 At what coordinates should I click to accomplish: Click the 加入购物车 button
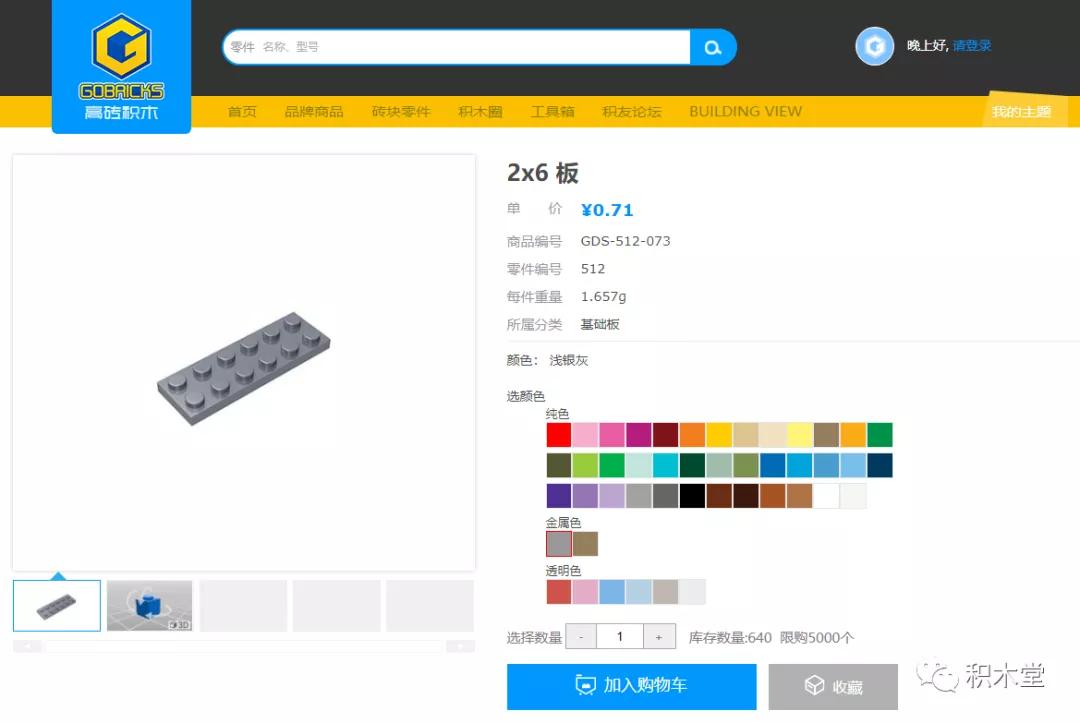click(x=630, y=686)
